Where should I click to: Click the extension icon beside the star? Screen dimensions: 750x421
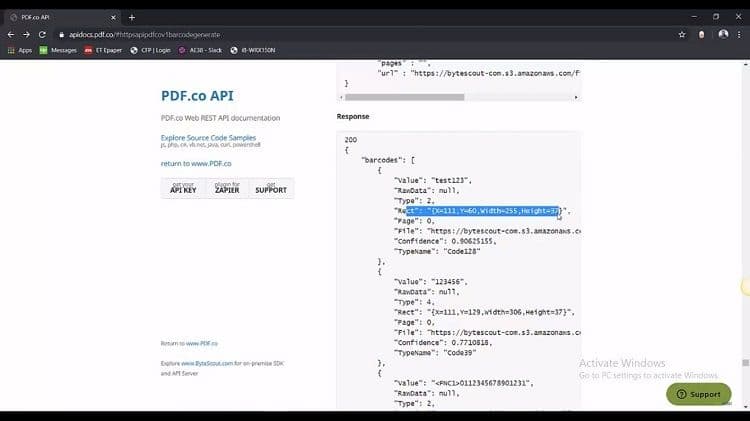tap(703, 33)
